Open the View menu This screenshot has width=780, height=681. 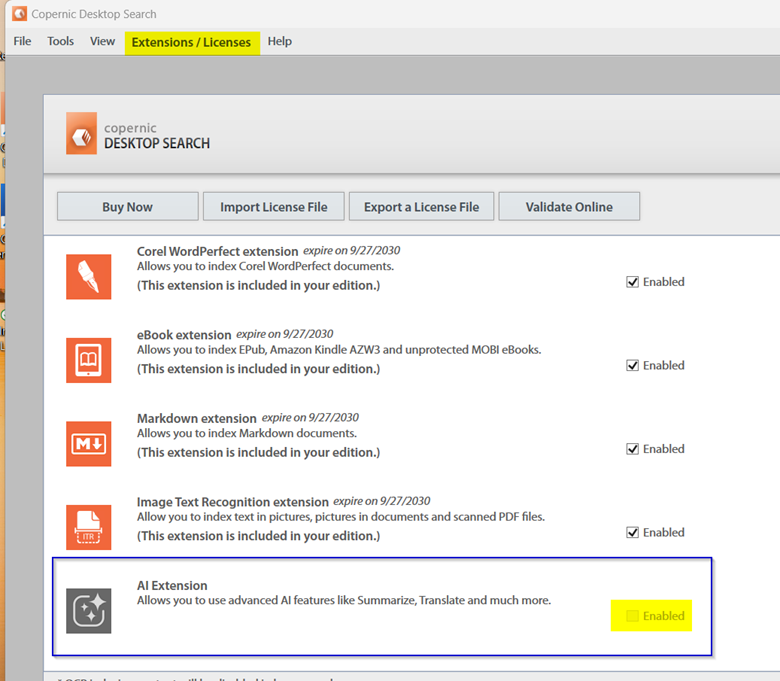(102, 41)
